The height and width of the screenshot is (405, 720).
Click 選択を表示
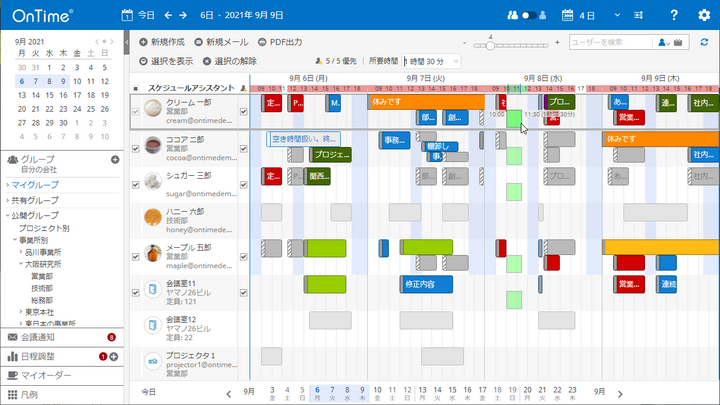166,61
